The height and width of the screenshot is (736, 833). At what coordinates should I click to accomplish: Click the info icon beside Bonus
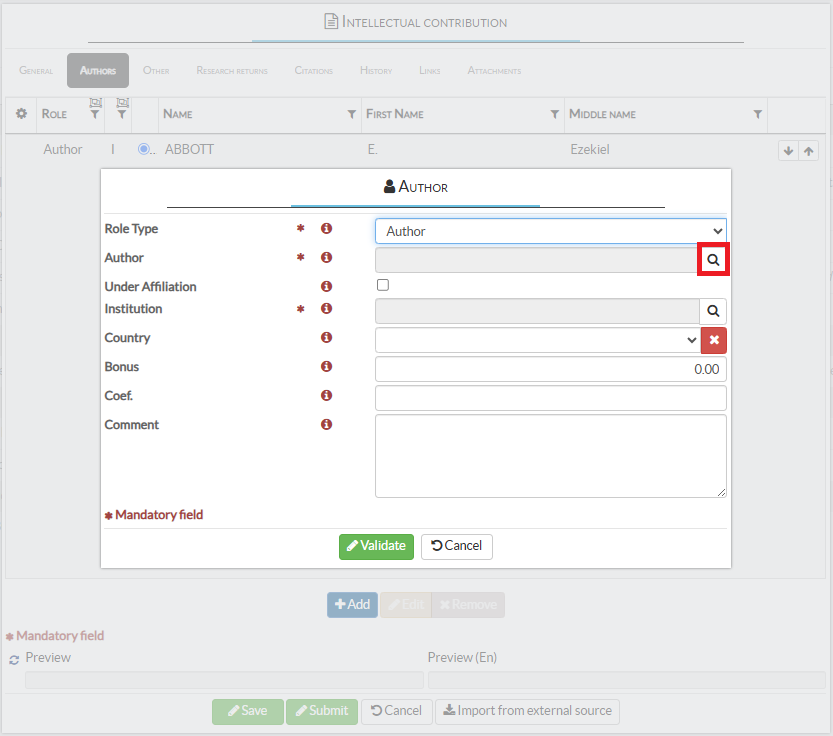click(326, 367)
